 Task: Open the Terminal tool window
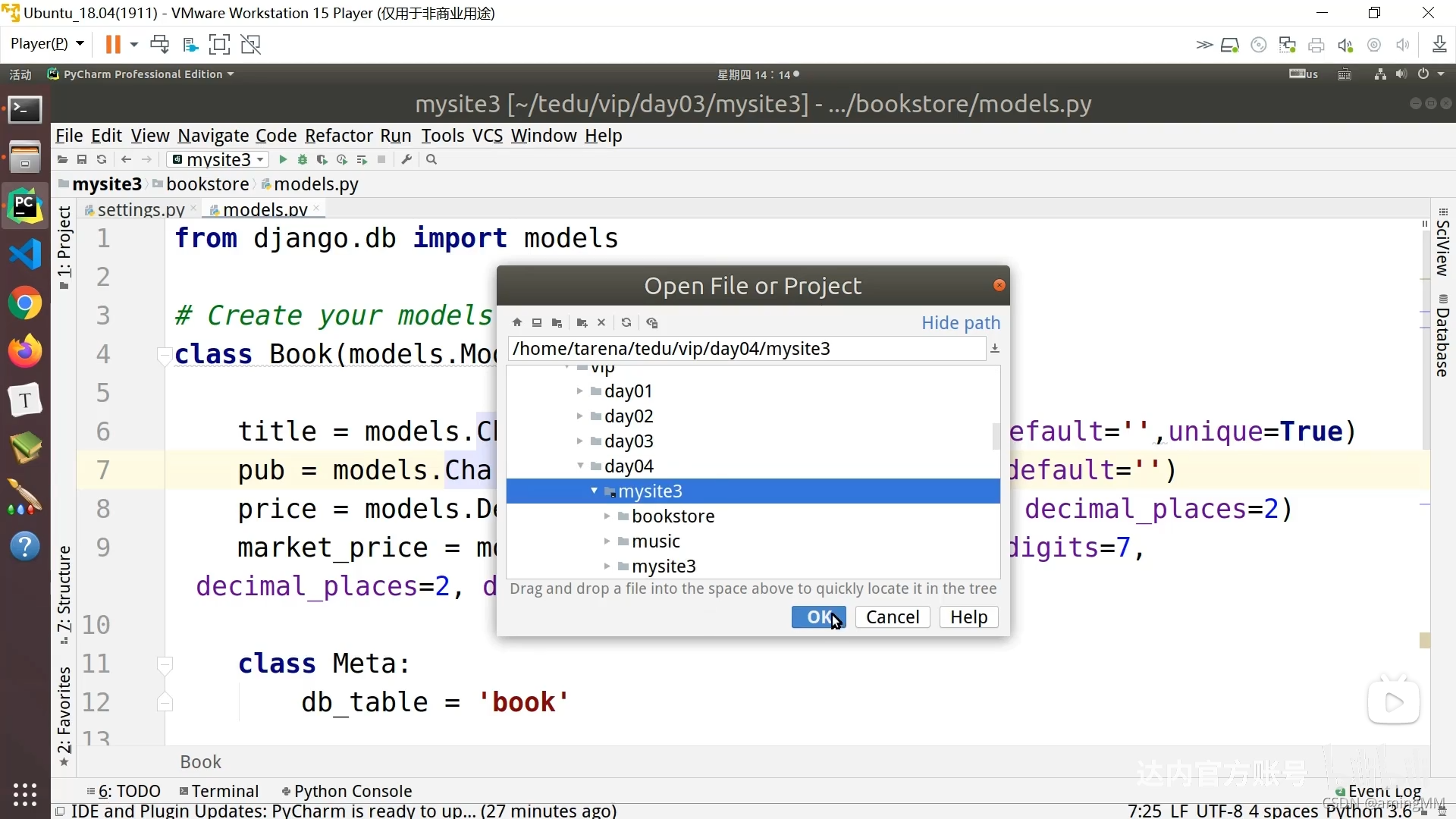pos(219,791)
